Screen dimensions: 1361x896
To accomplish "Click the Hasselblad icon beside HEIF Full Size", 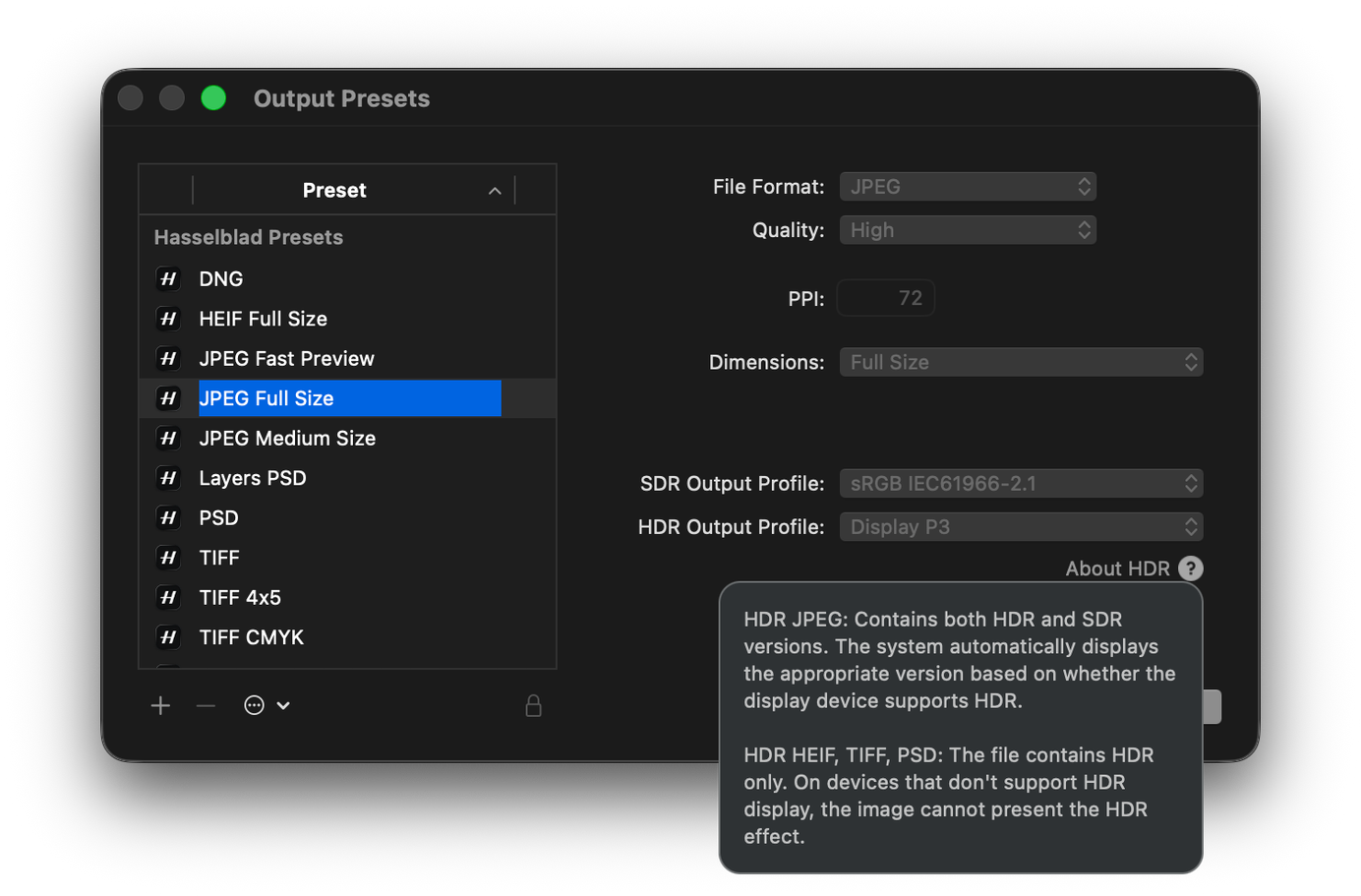I will click(x=168, y=319).
